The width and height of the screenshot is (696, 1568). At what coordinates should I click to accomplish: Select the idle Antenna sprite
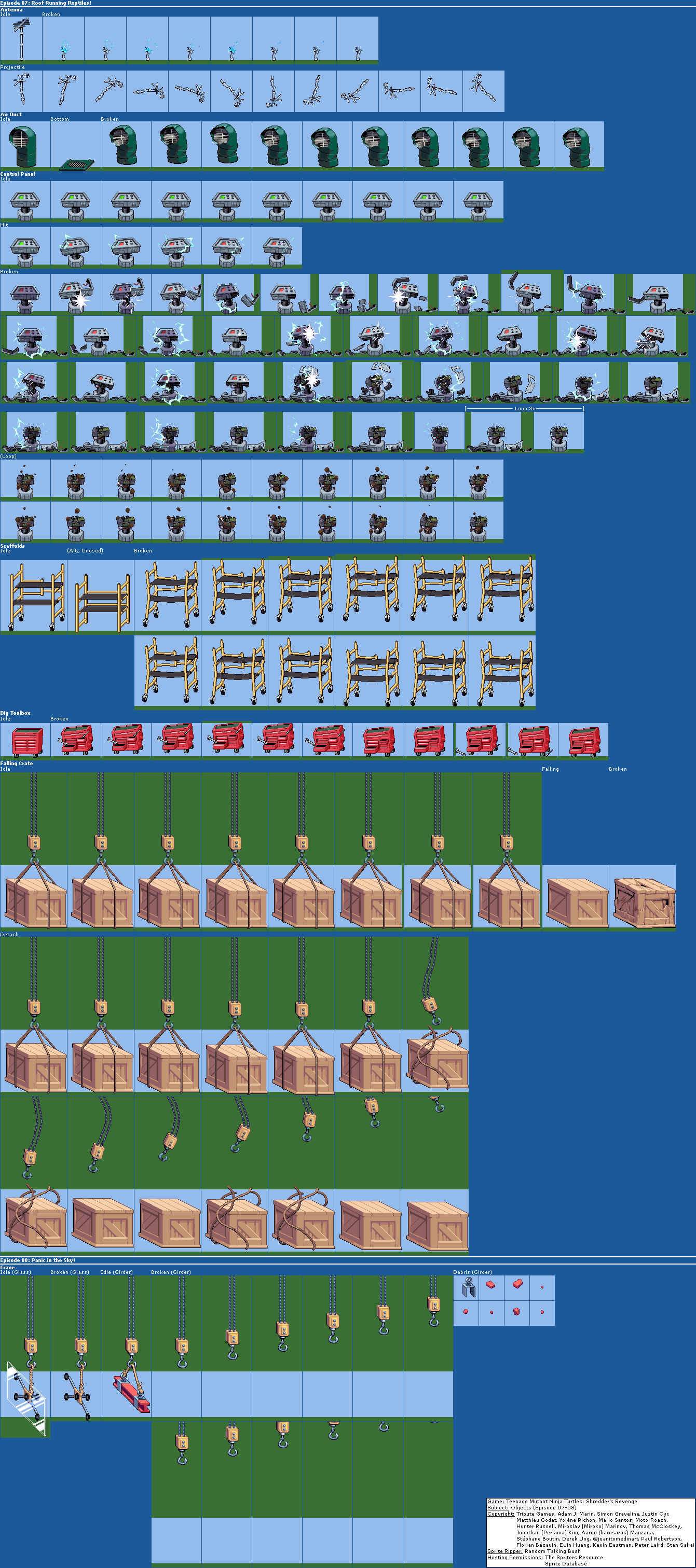21,39
